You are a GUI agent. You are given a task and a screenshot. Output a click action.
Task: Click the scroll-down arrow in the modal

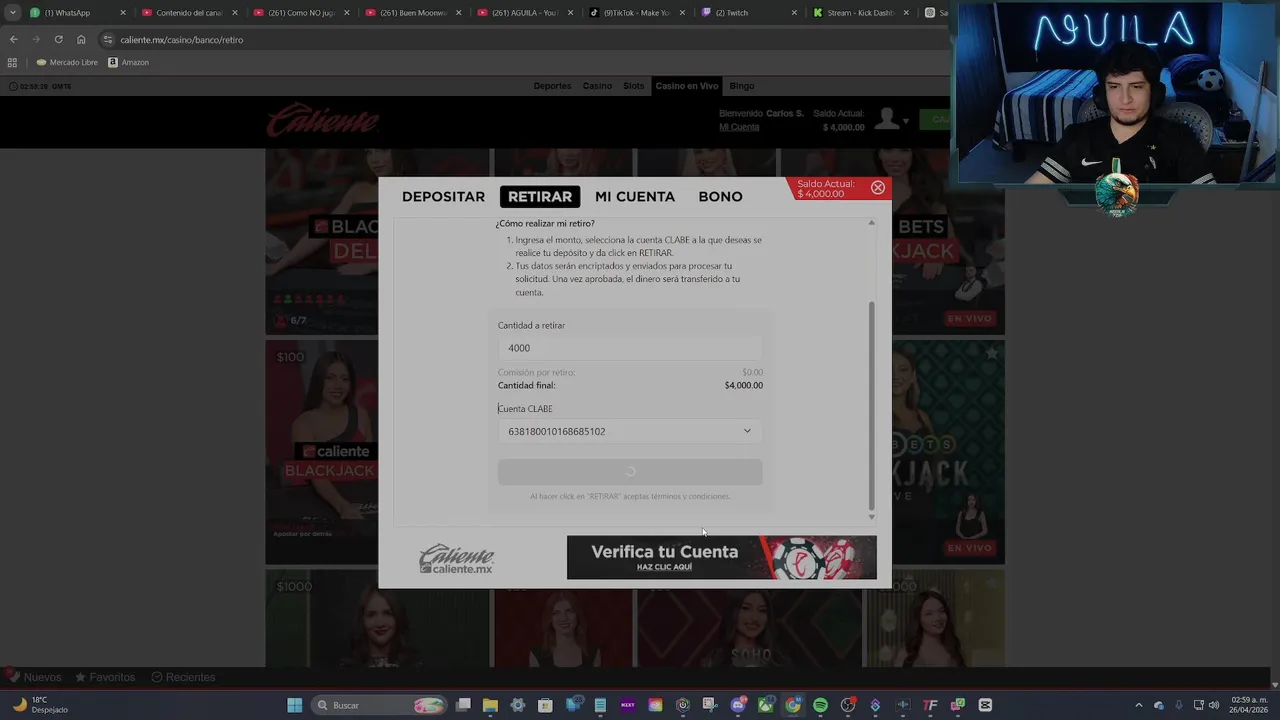(871, 517)
